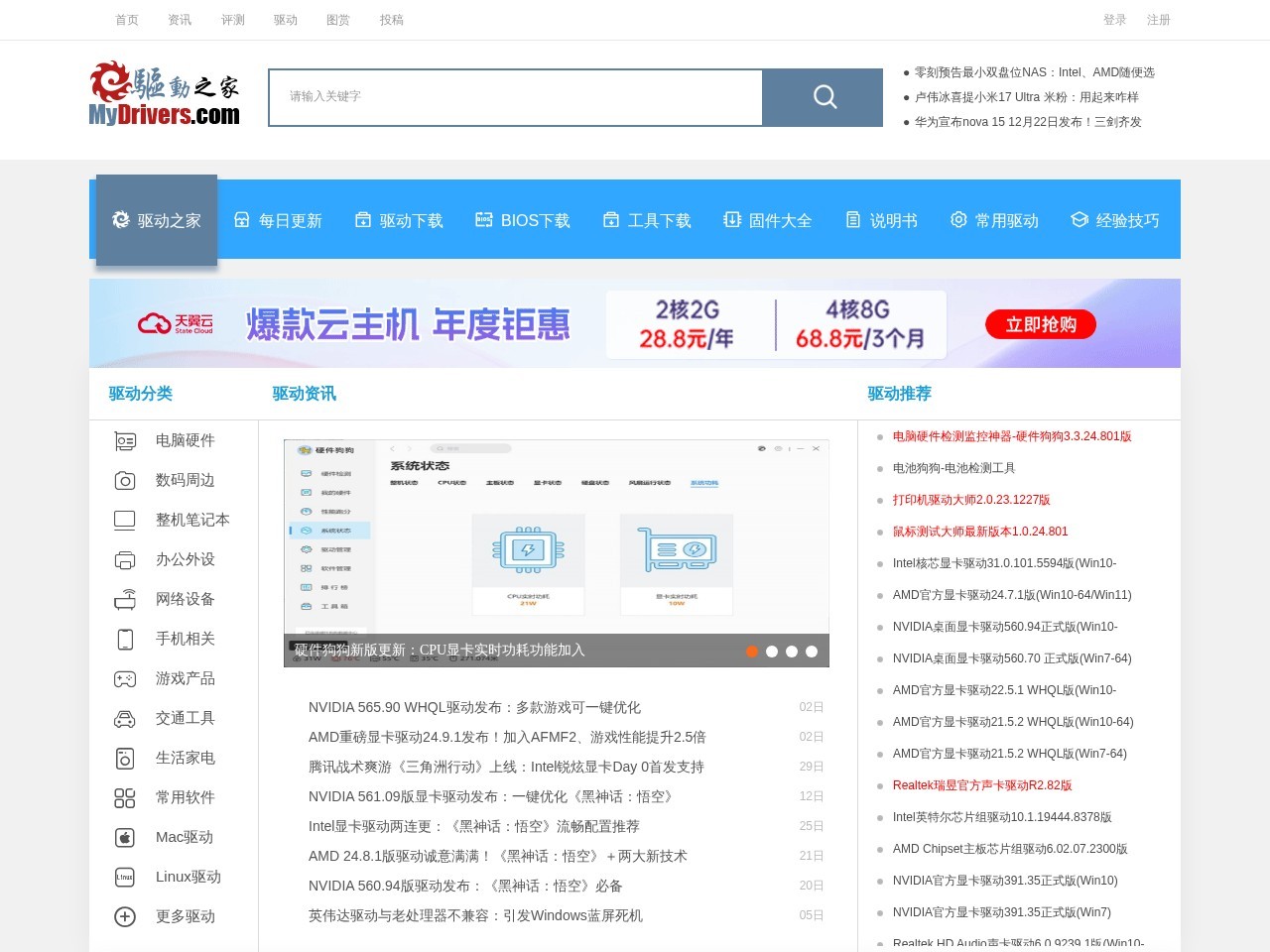The width and height of the screenshot is (1270, 952).
Task: Open the 电脑硬件 category icon
Action: click(125, 441)
